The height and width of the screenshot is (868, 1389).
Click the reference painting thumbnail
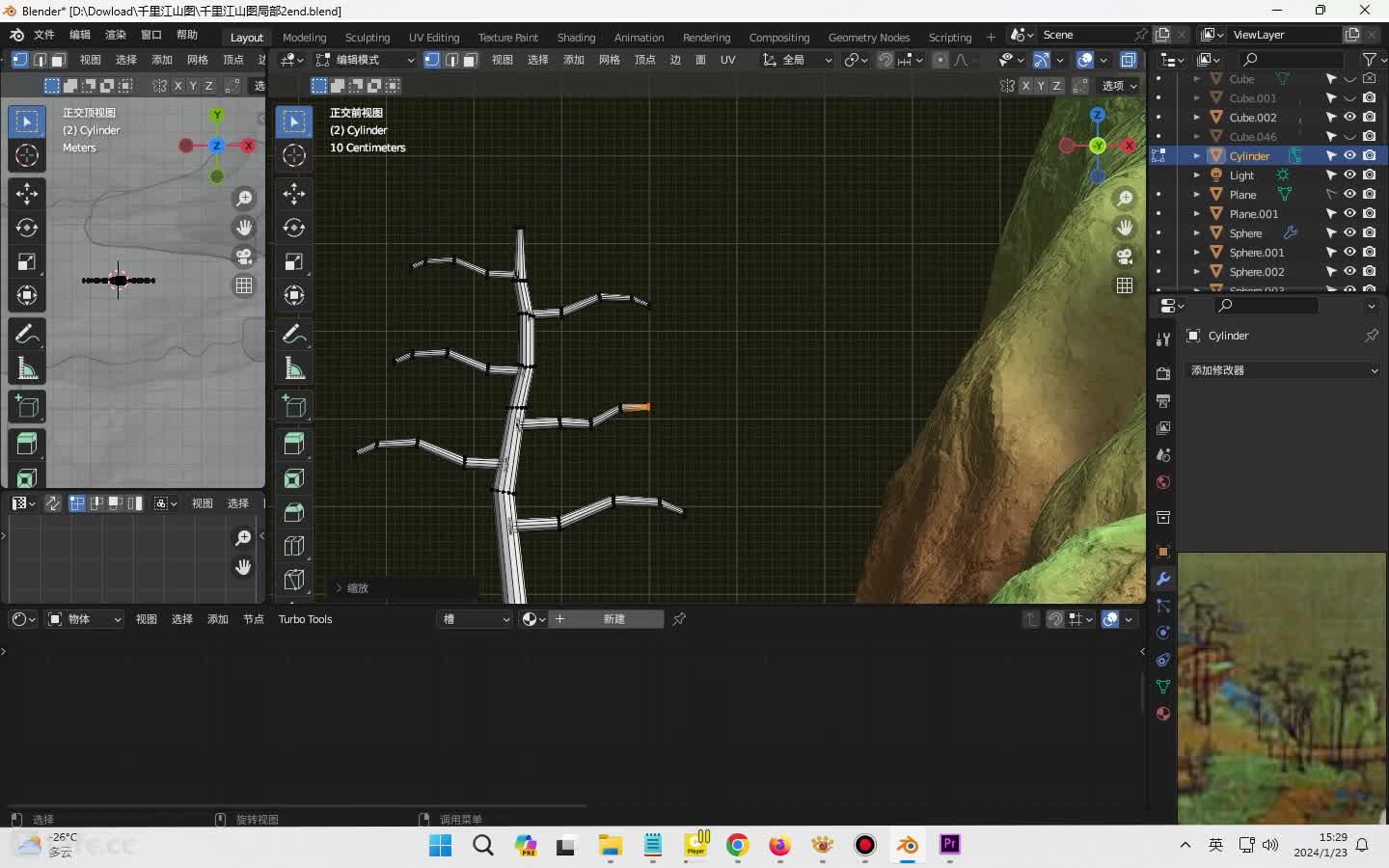pos(1282,688)
